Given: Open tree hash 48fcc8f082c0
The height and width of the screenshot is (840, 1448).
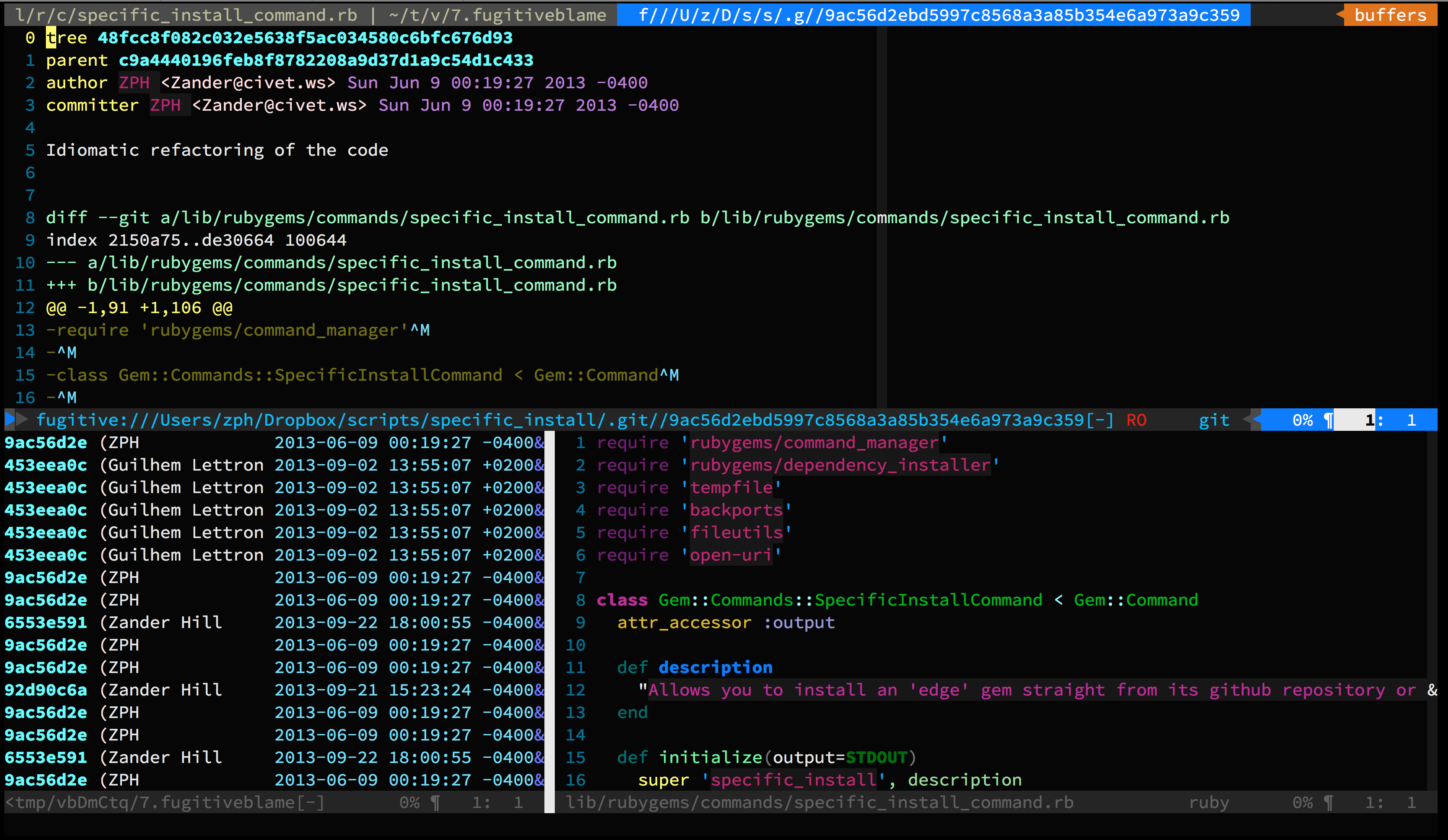Looking at the screenshot, I should 305,38.
